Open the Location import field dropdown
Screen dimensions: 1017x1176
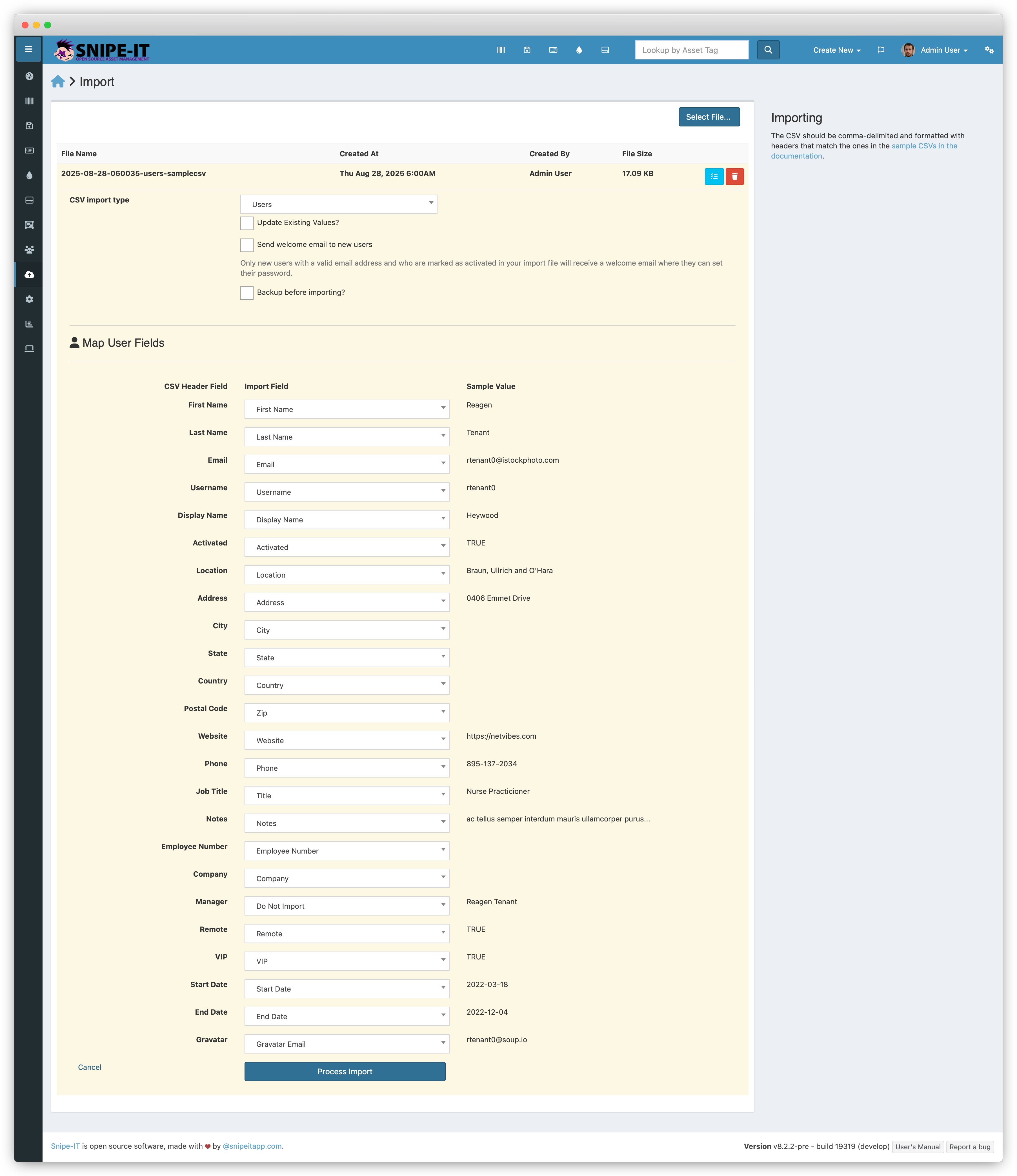pos(347,575)
